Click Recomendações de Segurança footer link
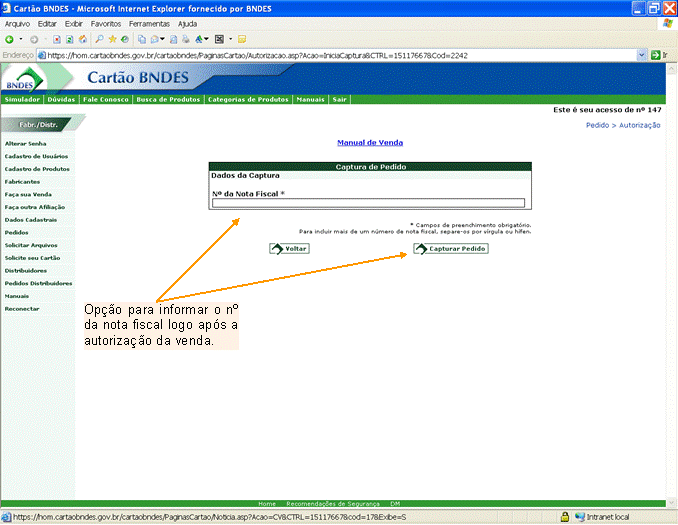 tap(333, 504)
